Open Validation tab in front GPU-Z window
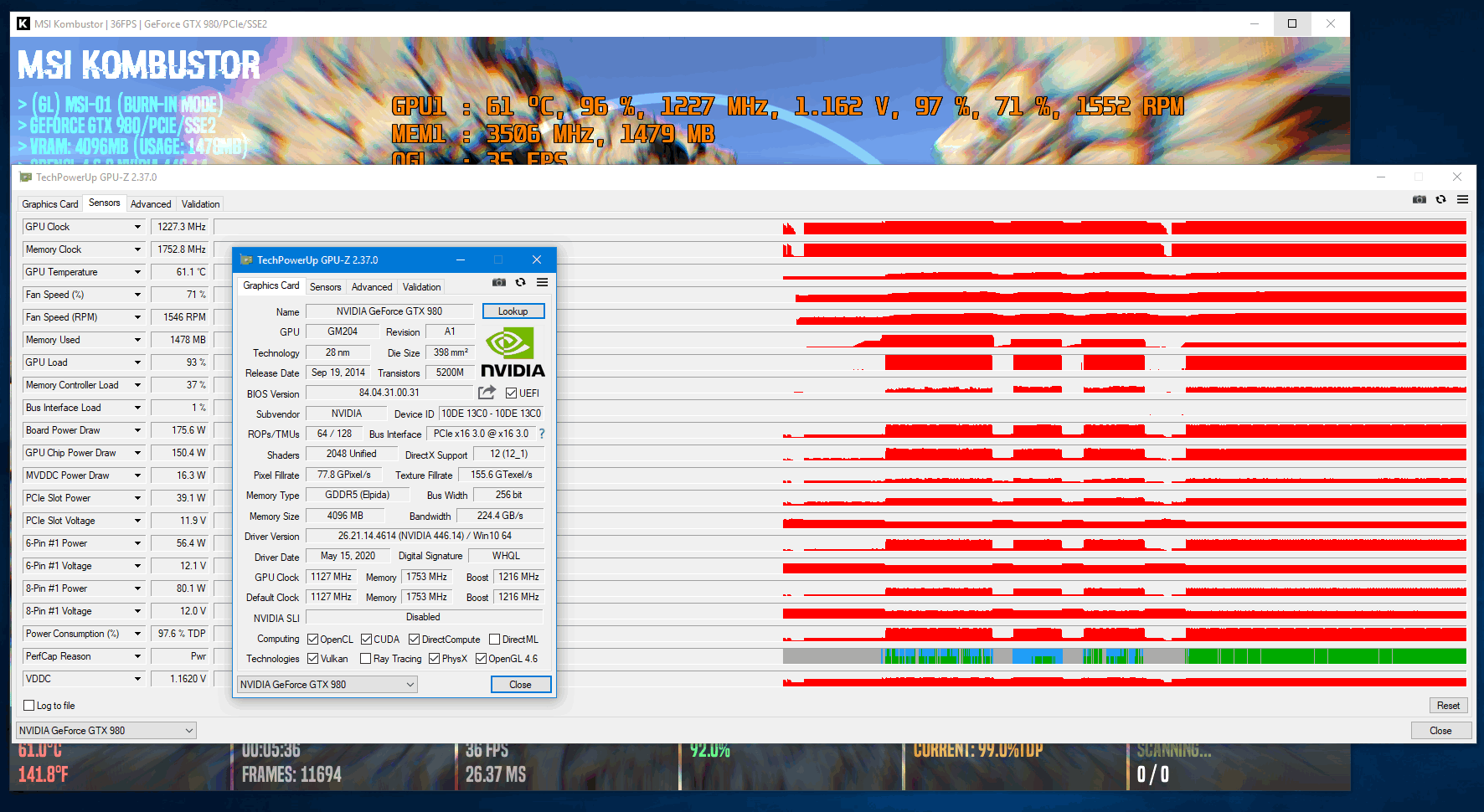The width and height of the screenshot is (1484, 812). 421,286
